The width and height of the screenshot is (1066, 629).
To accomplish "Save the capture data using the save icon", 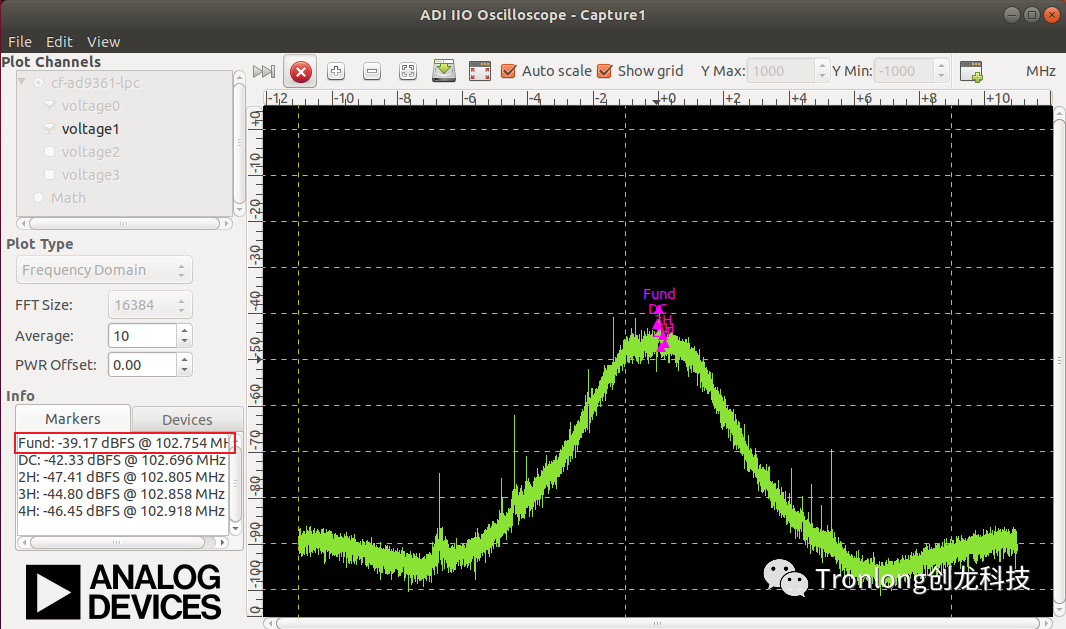I will (443, 71).
